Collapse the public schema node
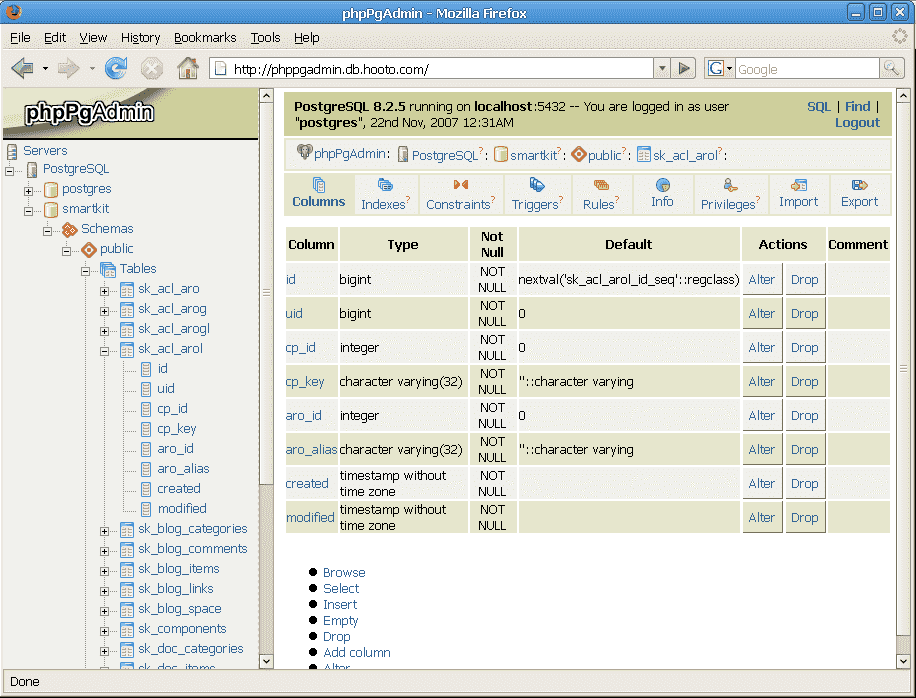916x698 pixels. pyautogui.click(x=67, y=251)
